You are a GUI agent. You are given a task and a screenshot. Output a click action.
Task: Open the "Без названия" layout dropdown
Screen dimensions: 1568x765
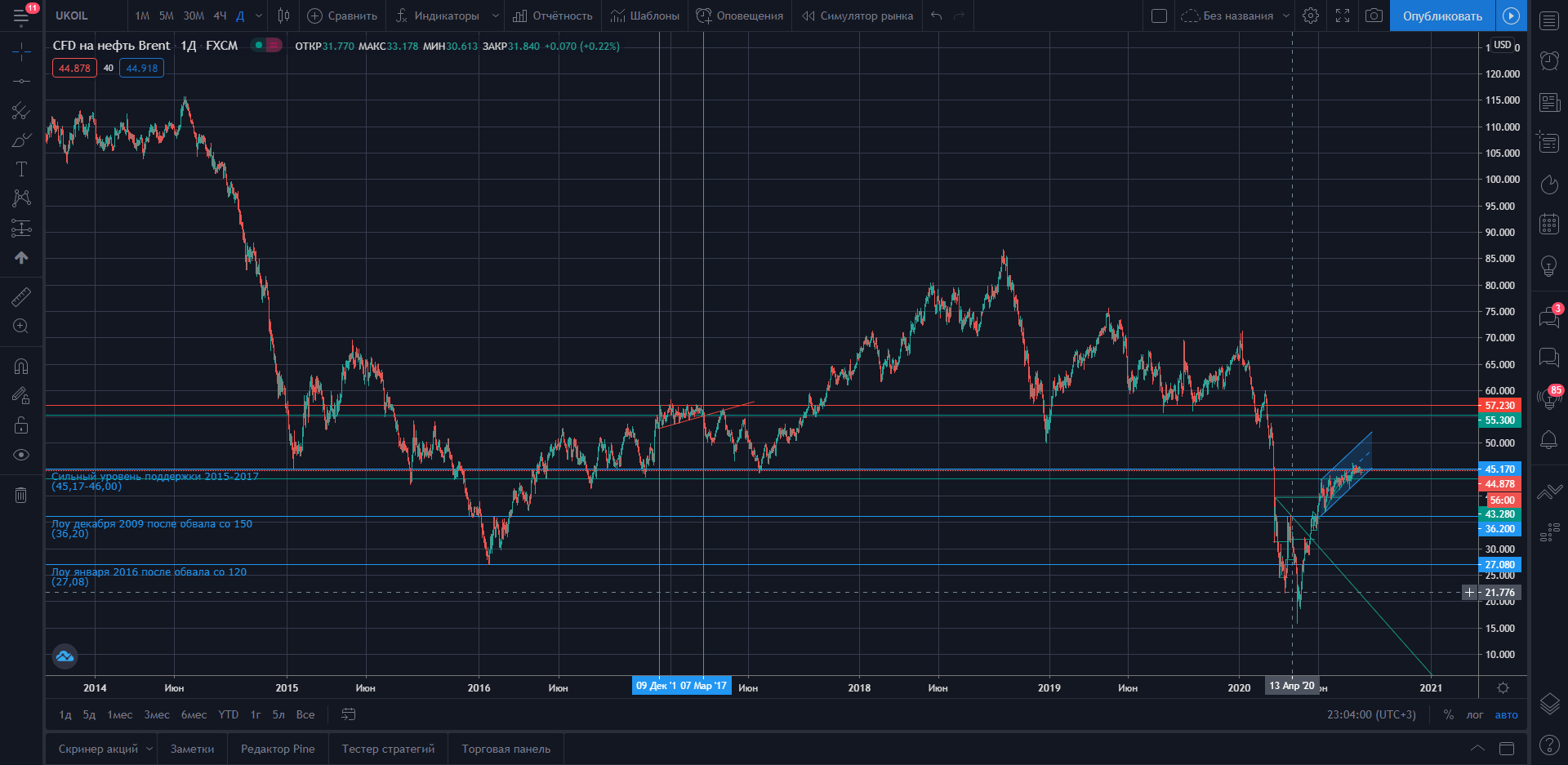[x=1286, y=16]
